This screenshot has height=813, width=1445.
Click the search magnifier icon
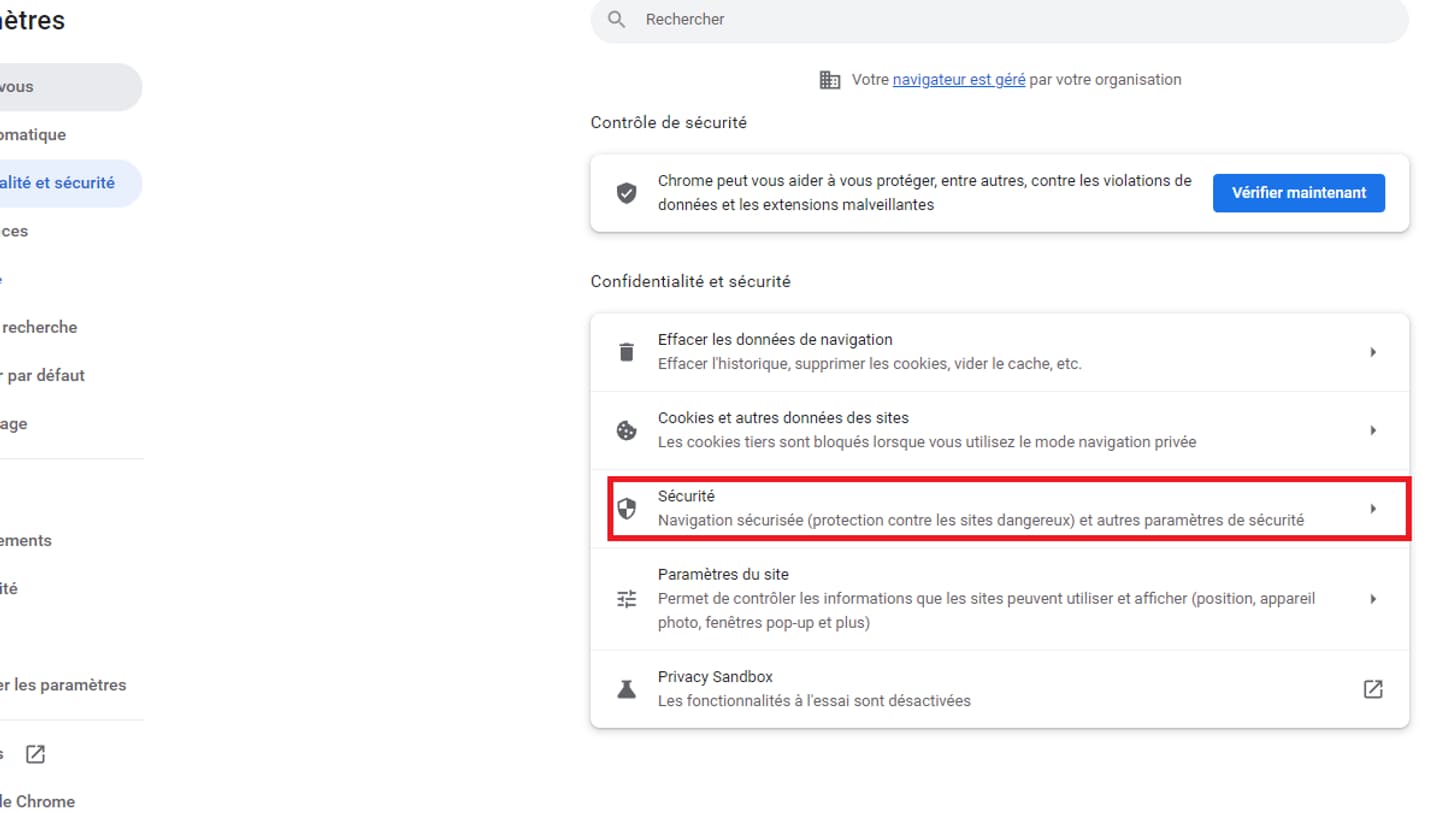coord(617,19)
